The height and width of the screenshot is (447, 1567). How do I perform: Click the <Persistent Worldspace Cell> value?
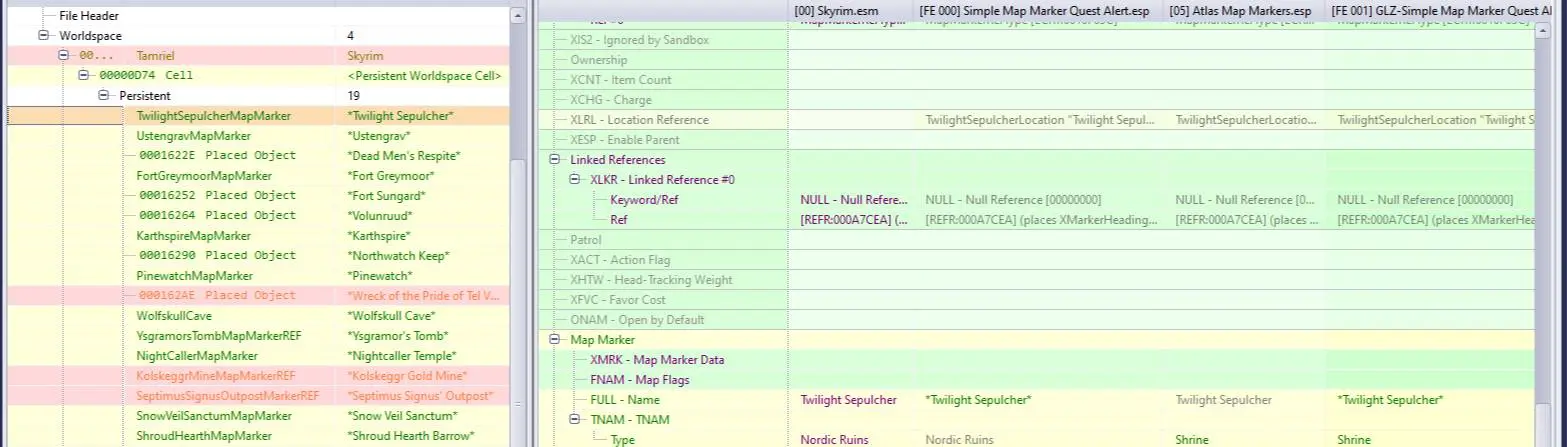click(424, 76)
